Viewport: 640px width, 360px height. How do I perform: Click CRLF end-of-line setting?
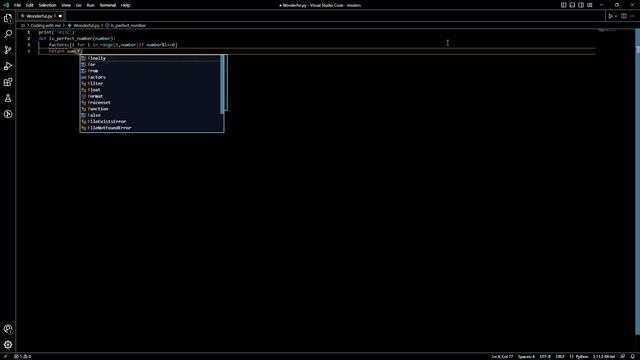(560, 356)
